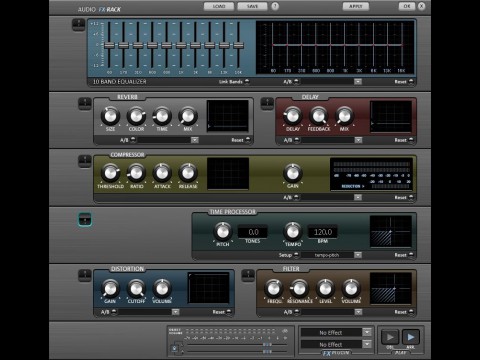Click the Reverb COLOR knob
The image size is (480, 360).
coord(136,116)
